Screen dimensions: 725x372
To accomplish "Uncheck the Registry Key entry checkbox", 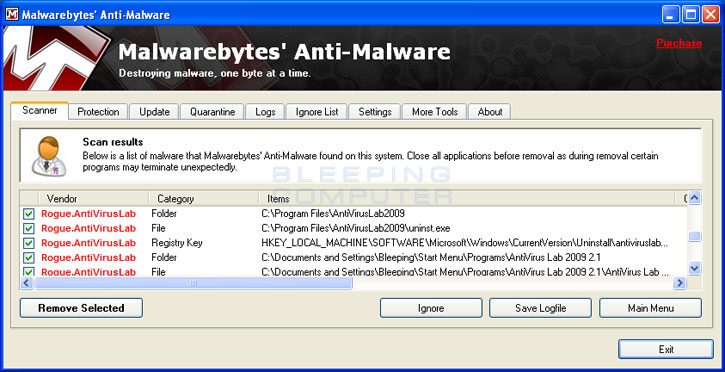I will click(29, 243).
